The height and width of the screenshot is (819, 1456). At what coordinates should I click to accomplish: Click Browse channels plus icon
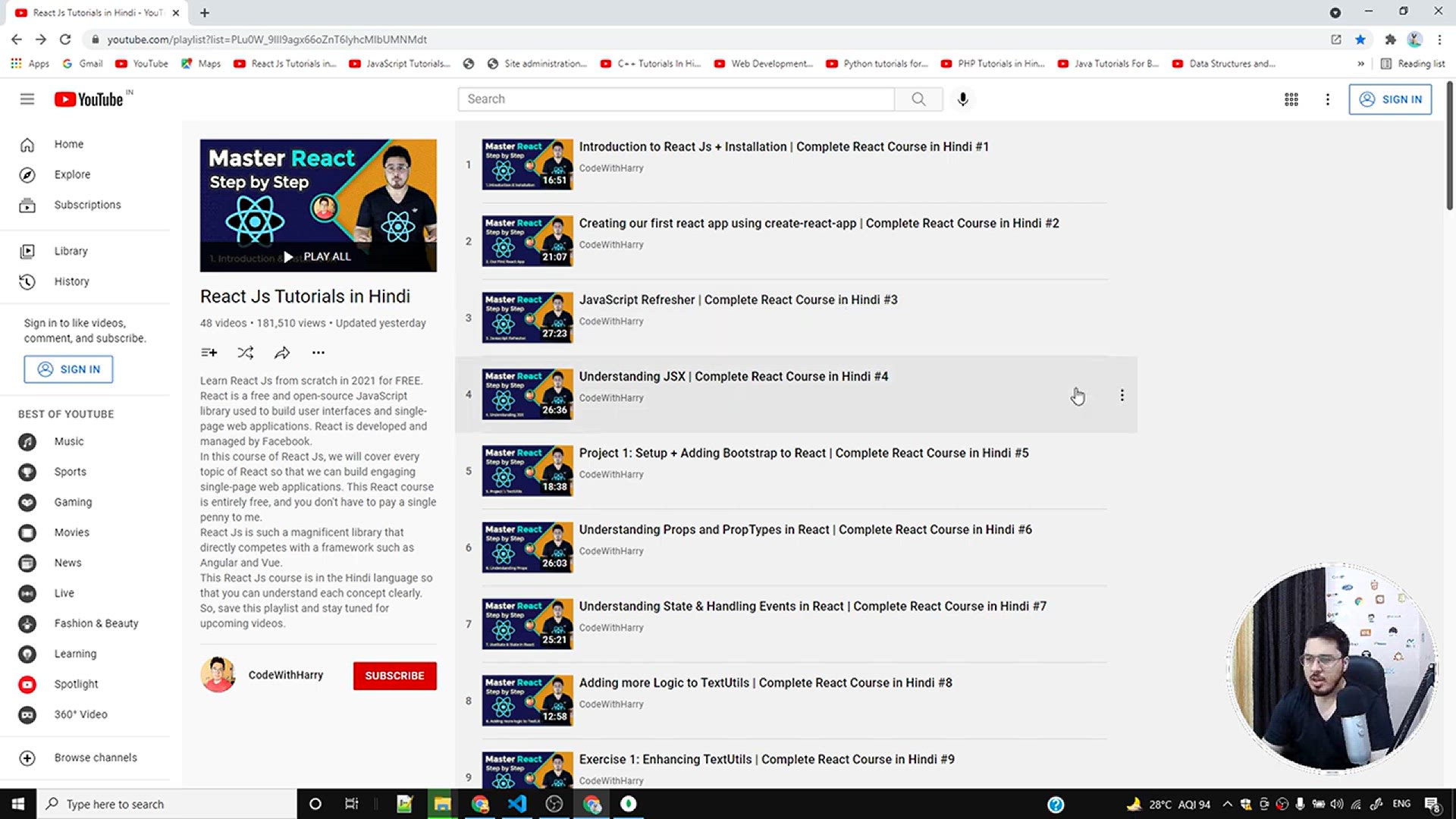[x=27, y=758]
